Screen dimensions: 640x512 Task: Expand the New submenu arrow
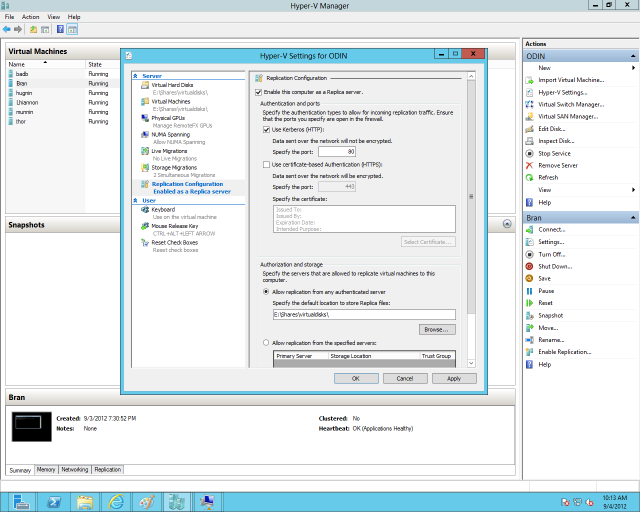click(x=633, y=68)
